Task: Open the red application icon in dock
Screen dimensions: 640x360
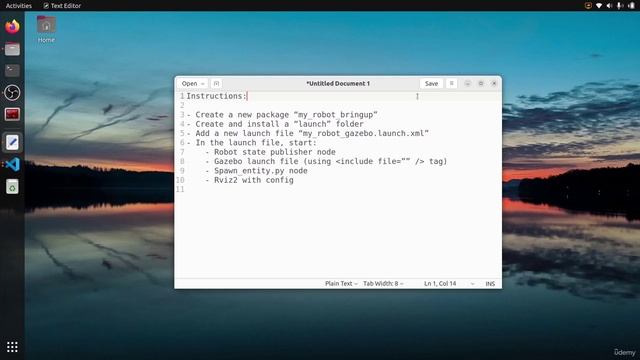Action: coord(12,114)
